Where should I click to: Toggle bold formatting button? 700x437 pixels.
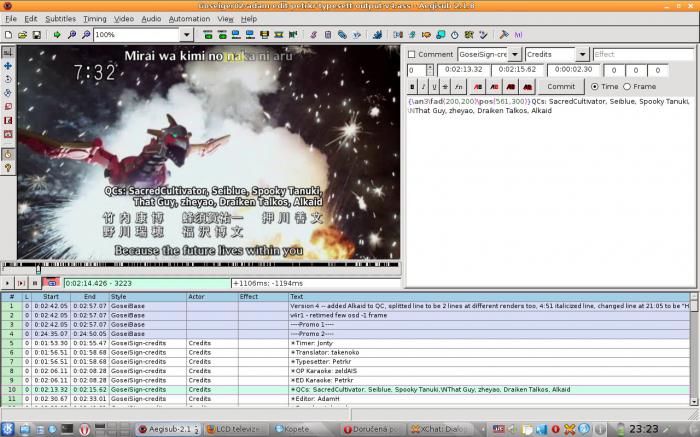point(412,87)
